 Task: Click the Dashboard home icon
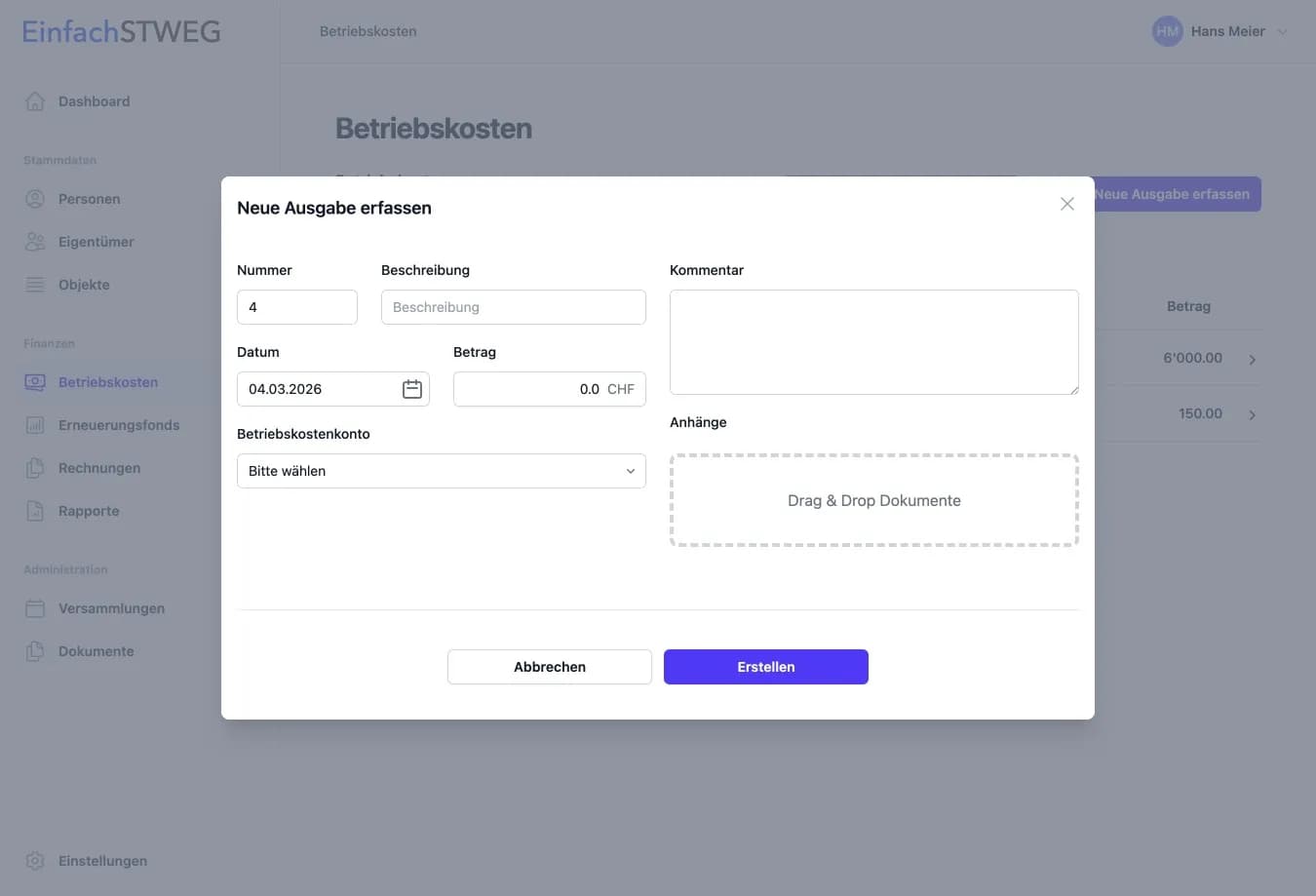(x=35, y=101)
